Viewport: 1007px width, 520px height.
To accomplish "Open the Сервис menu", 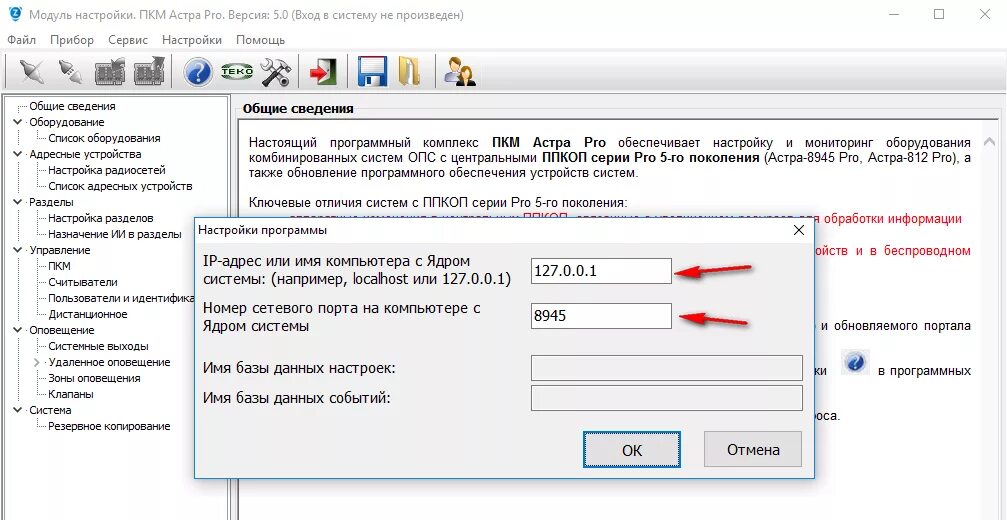I will tap(128, 40).
